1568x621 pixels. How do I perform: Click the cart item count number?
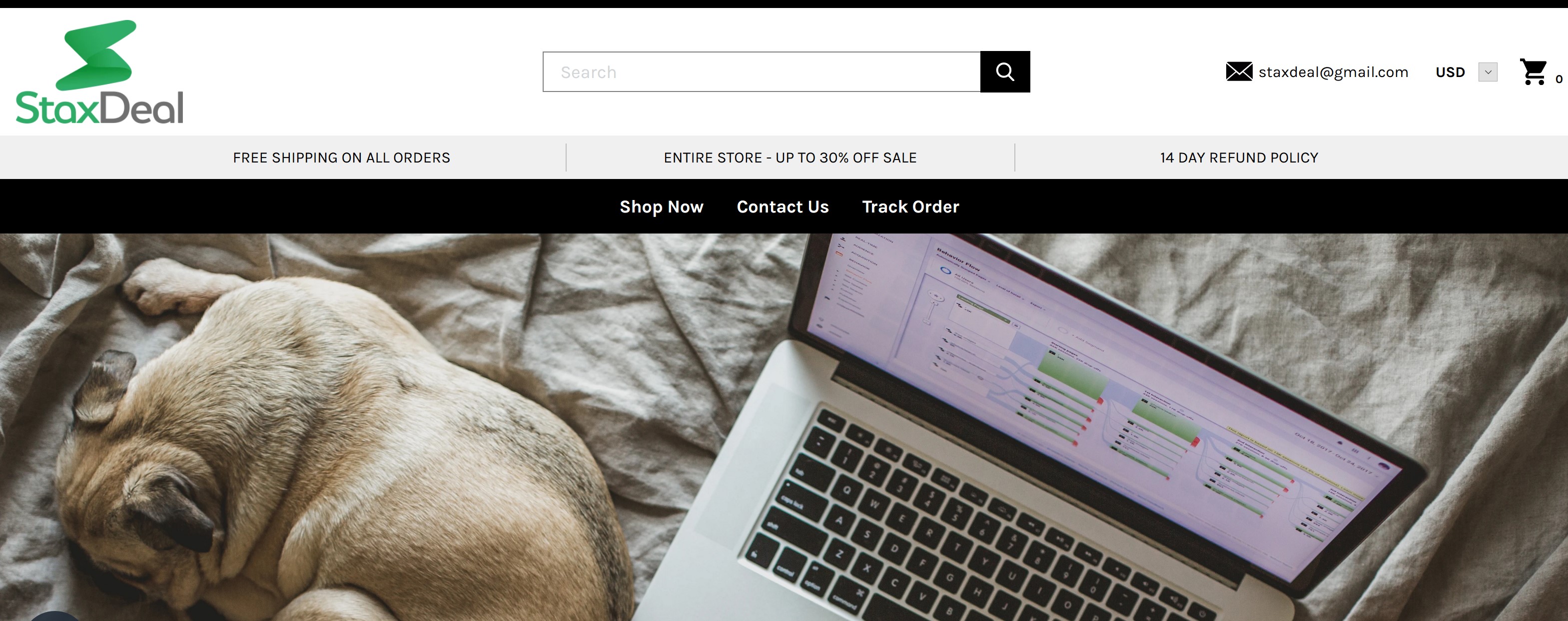coord(1559,79)
